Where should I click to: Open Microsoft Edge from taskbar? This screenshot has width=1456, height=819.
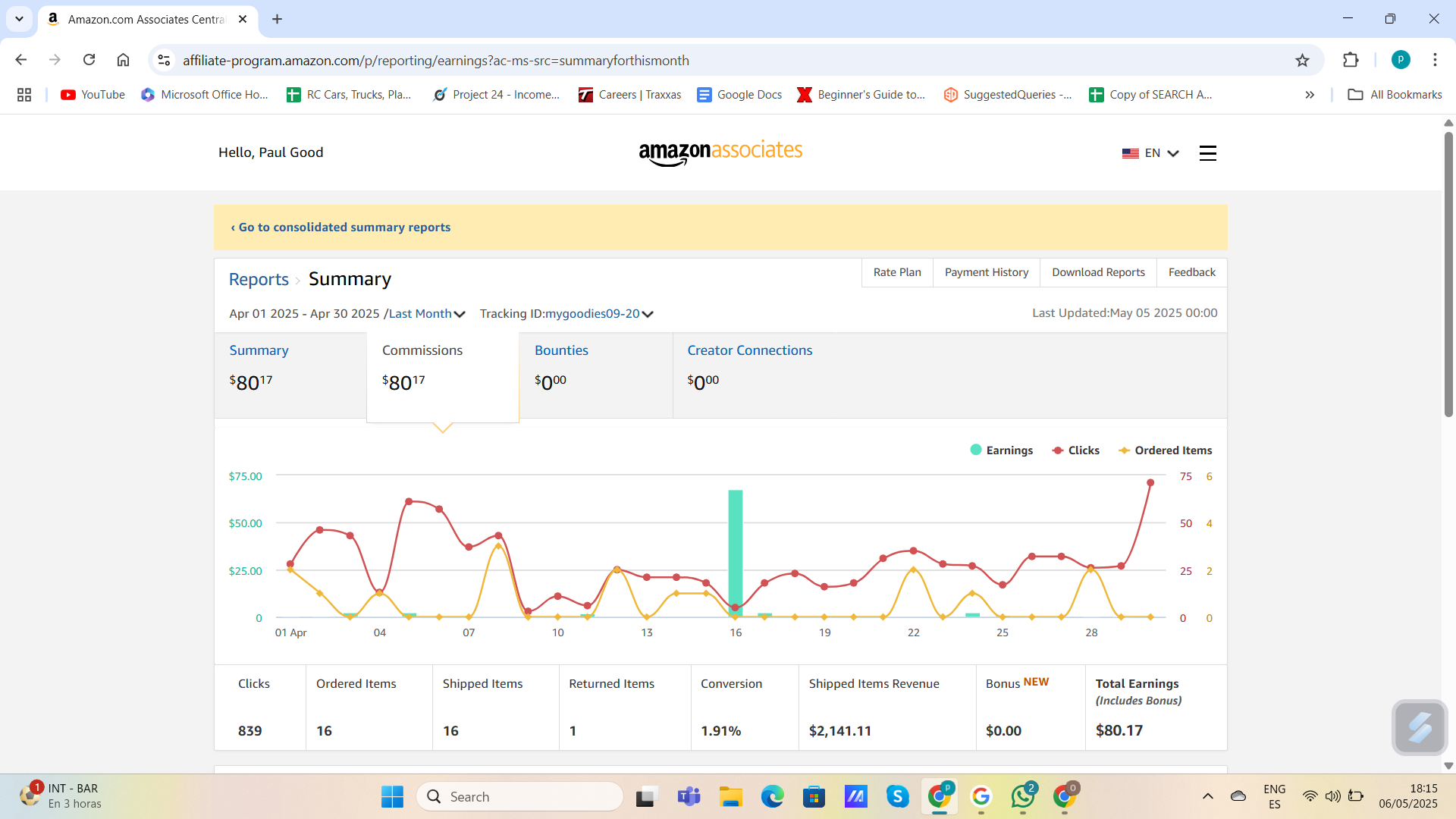pyautogui.click(x=772, y=796)
